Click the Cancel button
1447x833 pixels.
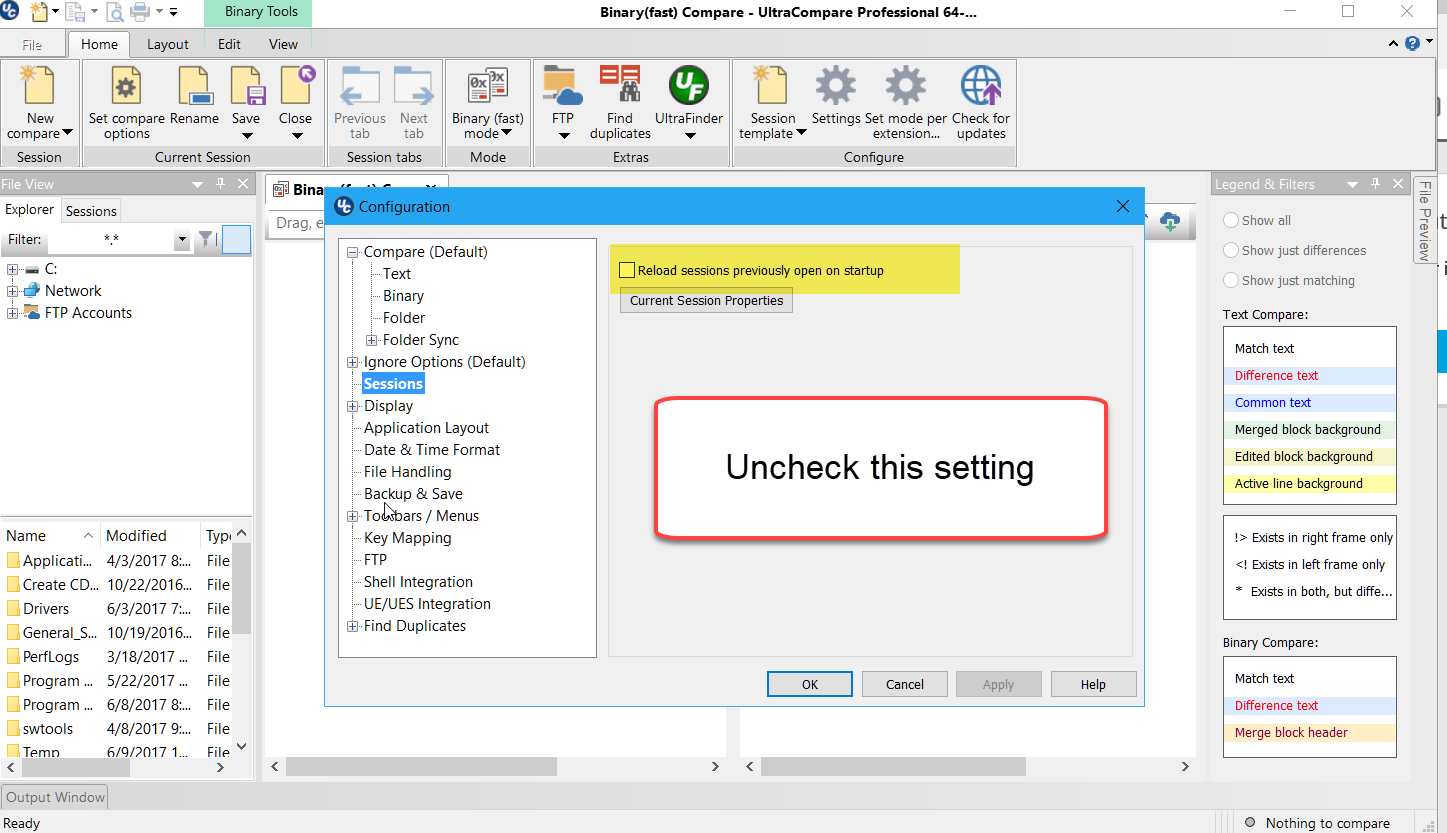(x=905, y=684)
